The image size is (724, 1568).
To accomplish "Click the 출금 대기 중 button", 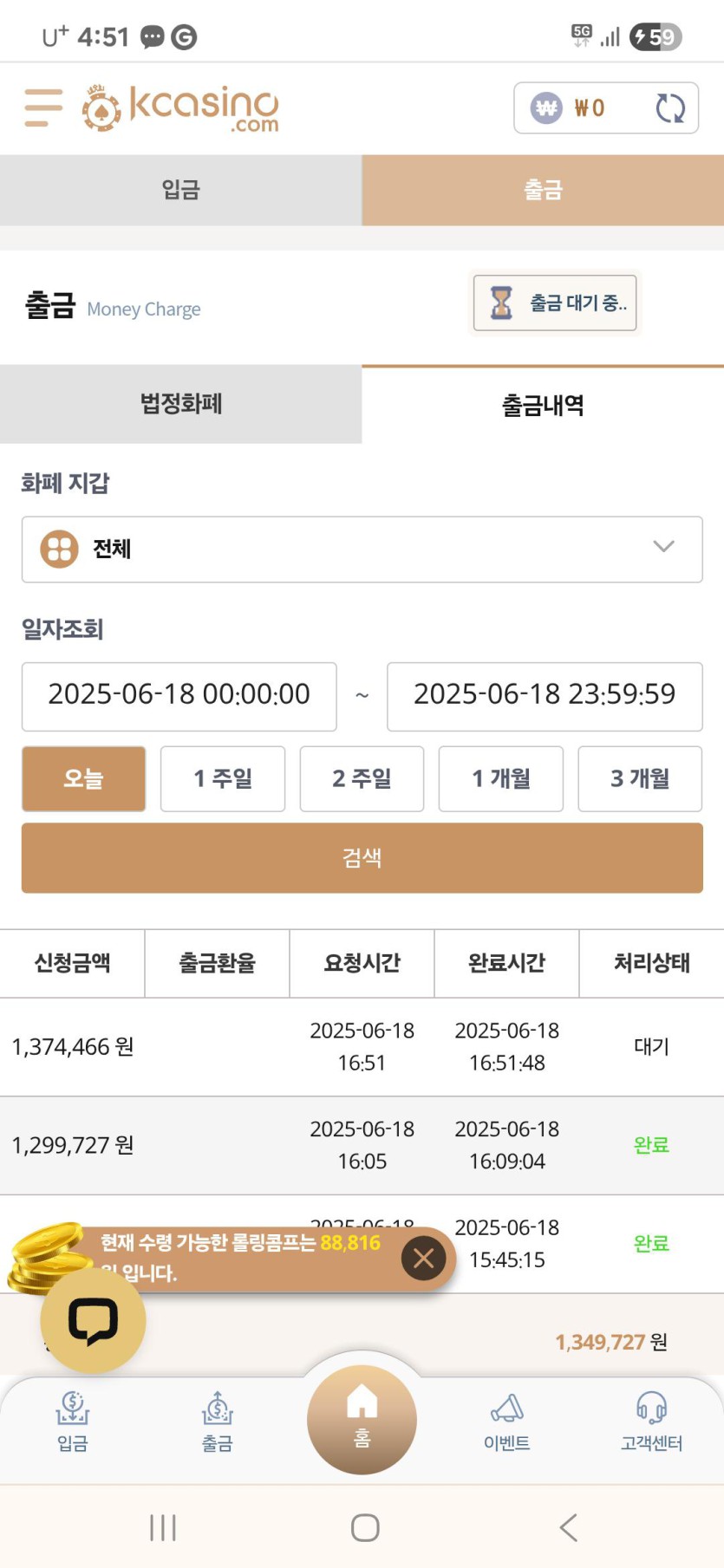I will pyautogui.click(x=555, y=303).
